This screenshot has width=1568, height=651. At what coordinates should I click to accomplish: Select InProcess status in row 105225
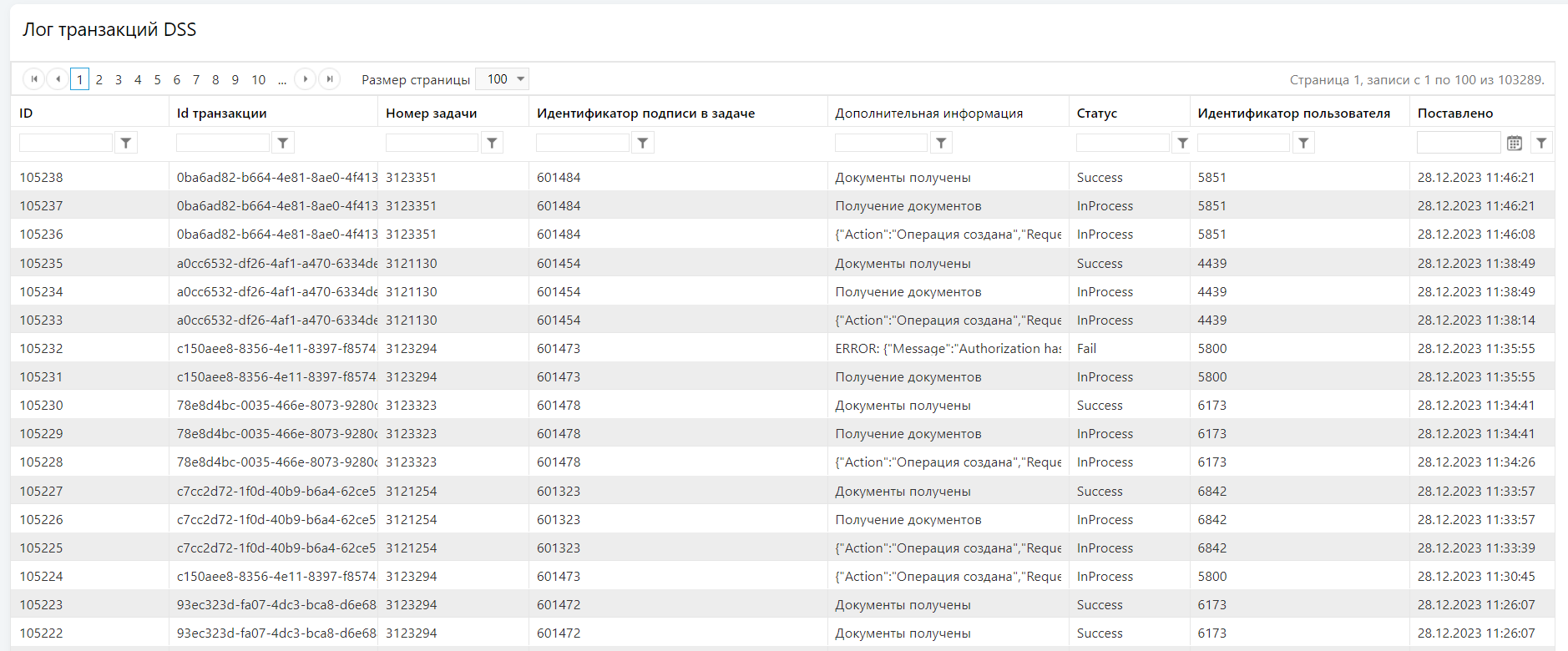pyautogui.click(x=1105, y=548)
